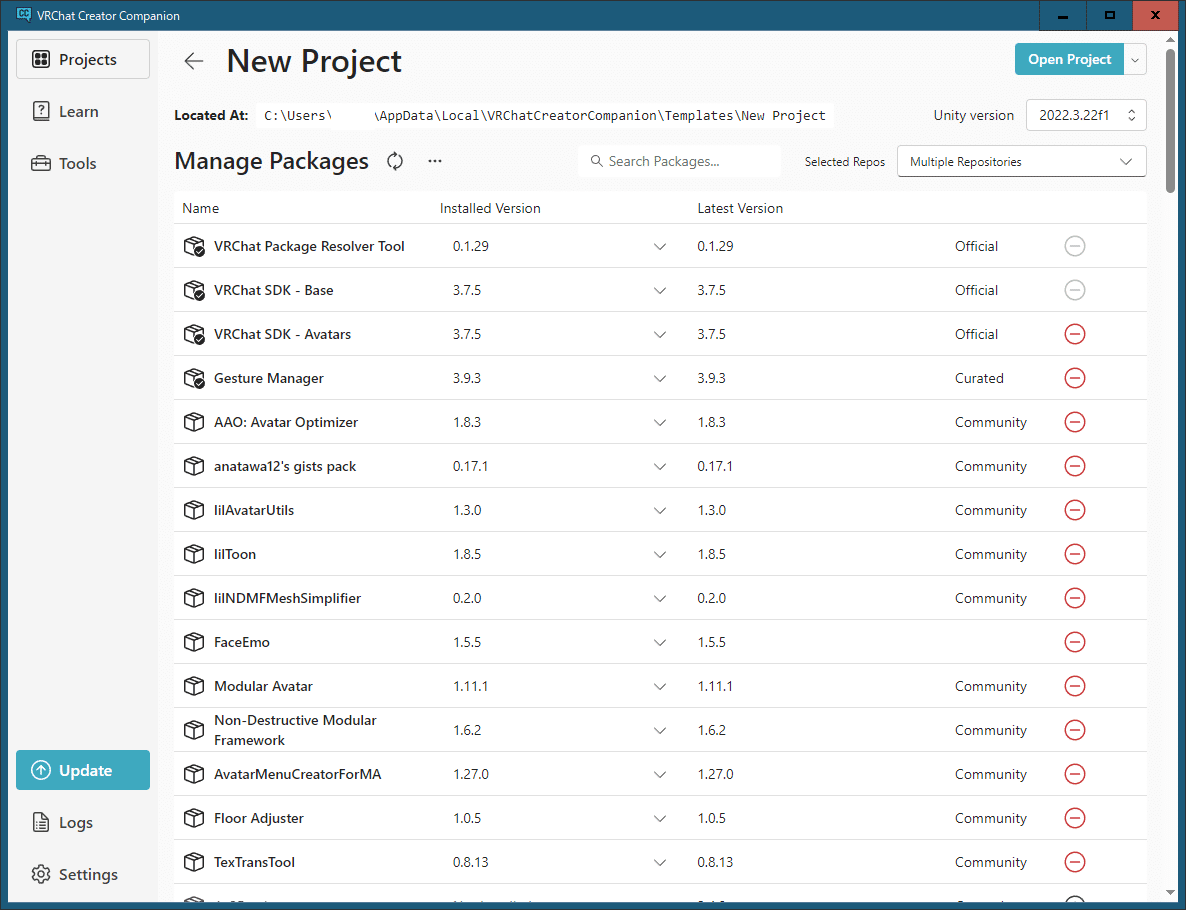The image size is (1186, 910).
Task: Sort by the Name column header
Action: tap(200, 208)
